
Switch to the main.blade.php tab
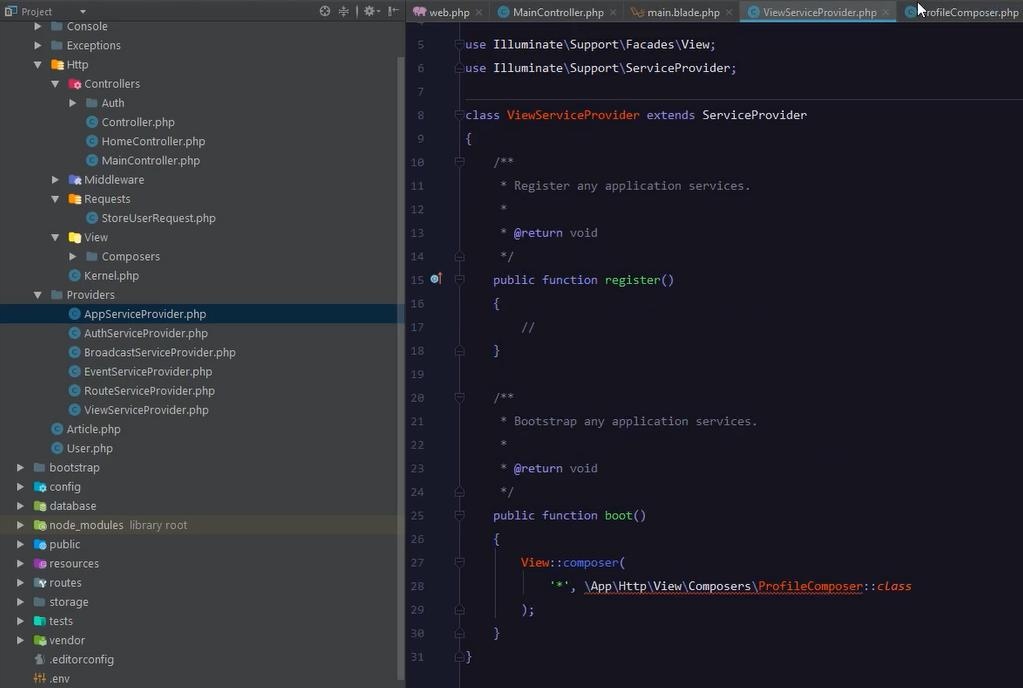click(x=682, y=13)
